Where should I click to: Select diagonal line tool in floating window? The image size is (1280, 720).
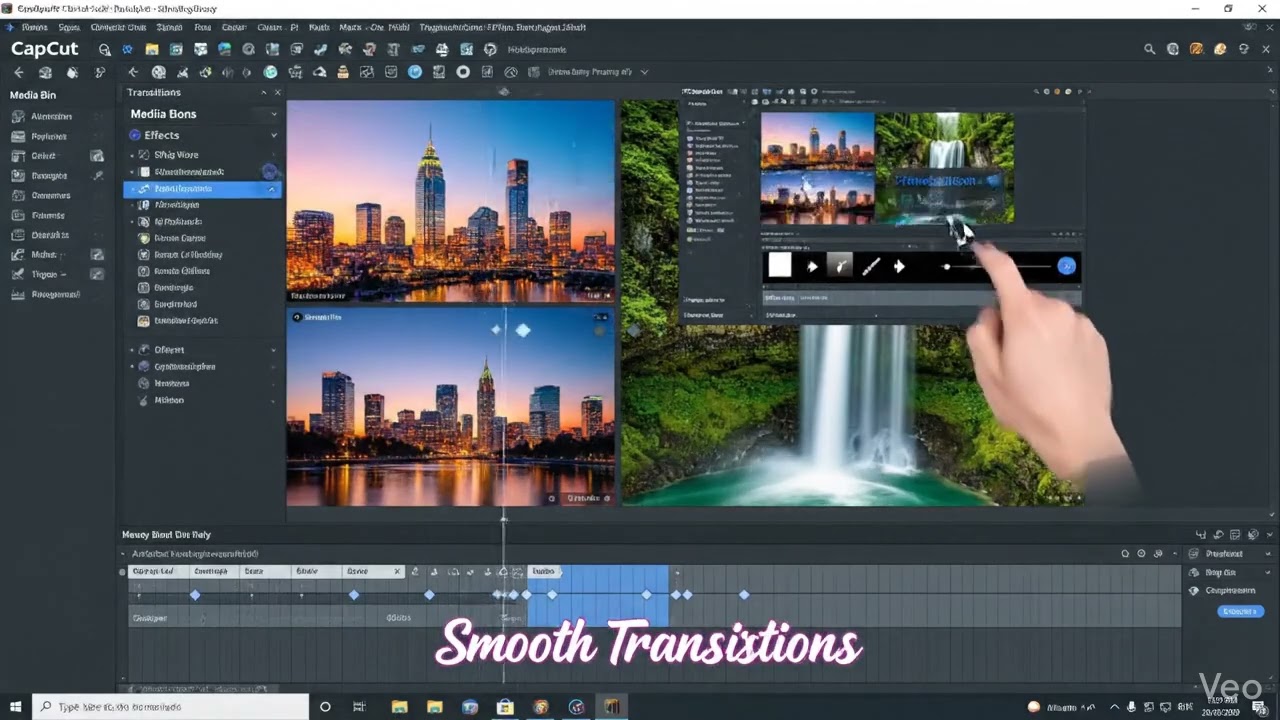pyautogui.click(x=871, y=266)
